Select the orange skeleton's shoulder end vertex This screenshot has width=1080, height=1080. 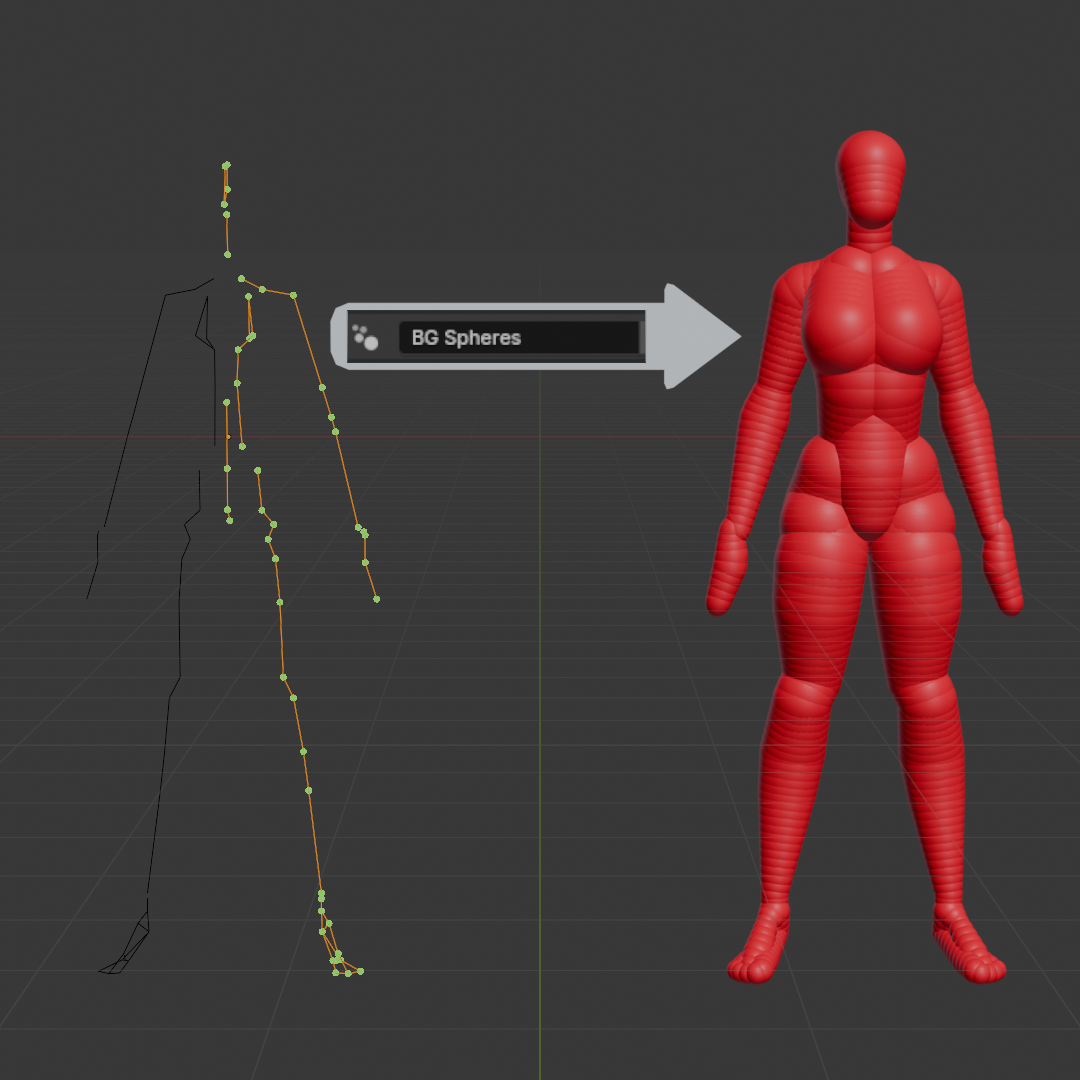click(x=293, y=295)
